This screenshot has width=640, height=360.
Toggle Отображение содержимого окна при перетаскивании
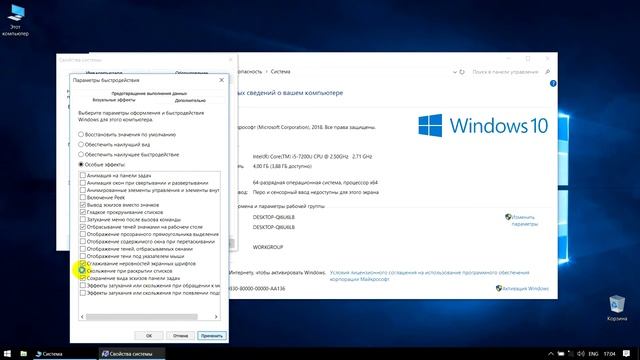pos(83,242)
